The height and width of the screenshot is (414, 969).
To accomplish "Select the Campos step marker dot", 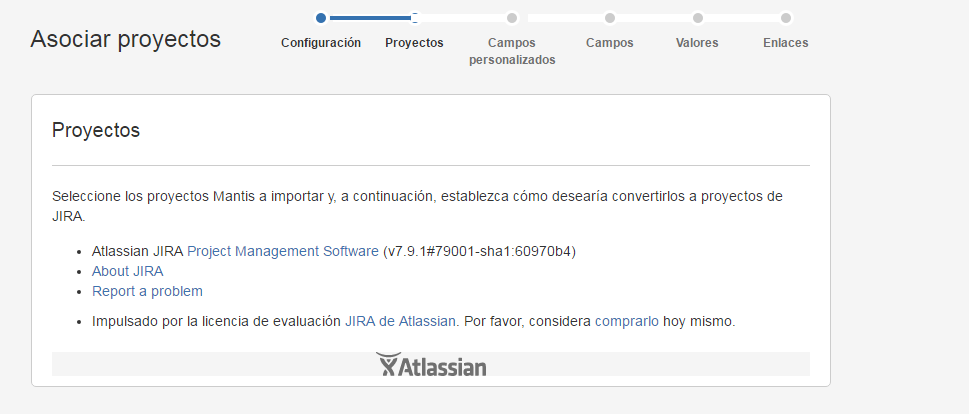I will 610,18.
